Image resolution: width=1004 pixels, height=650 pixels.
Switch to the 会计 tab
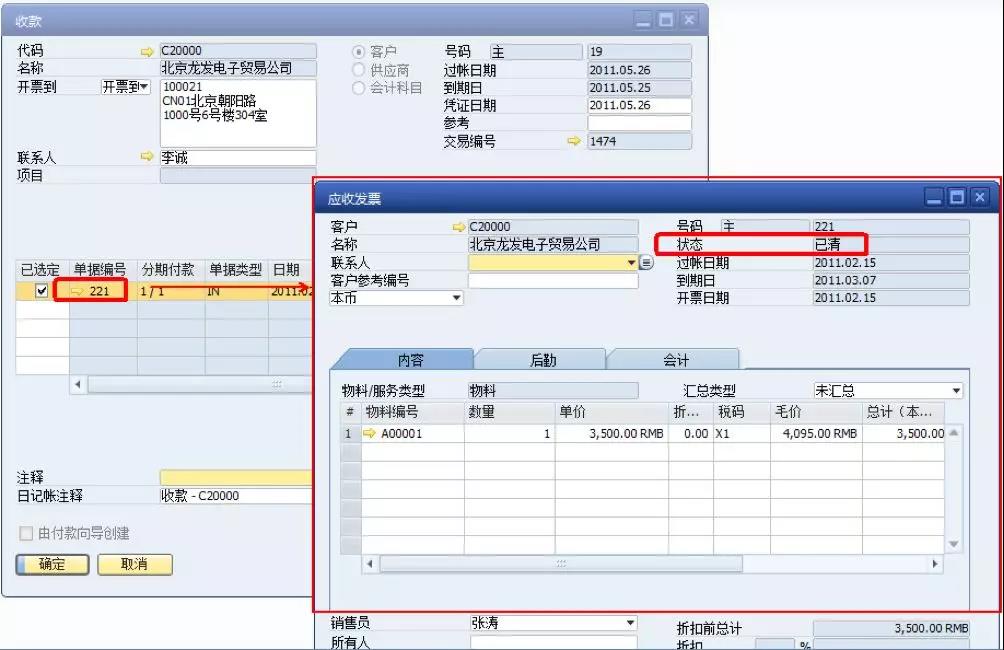pos(675,360)
